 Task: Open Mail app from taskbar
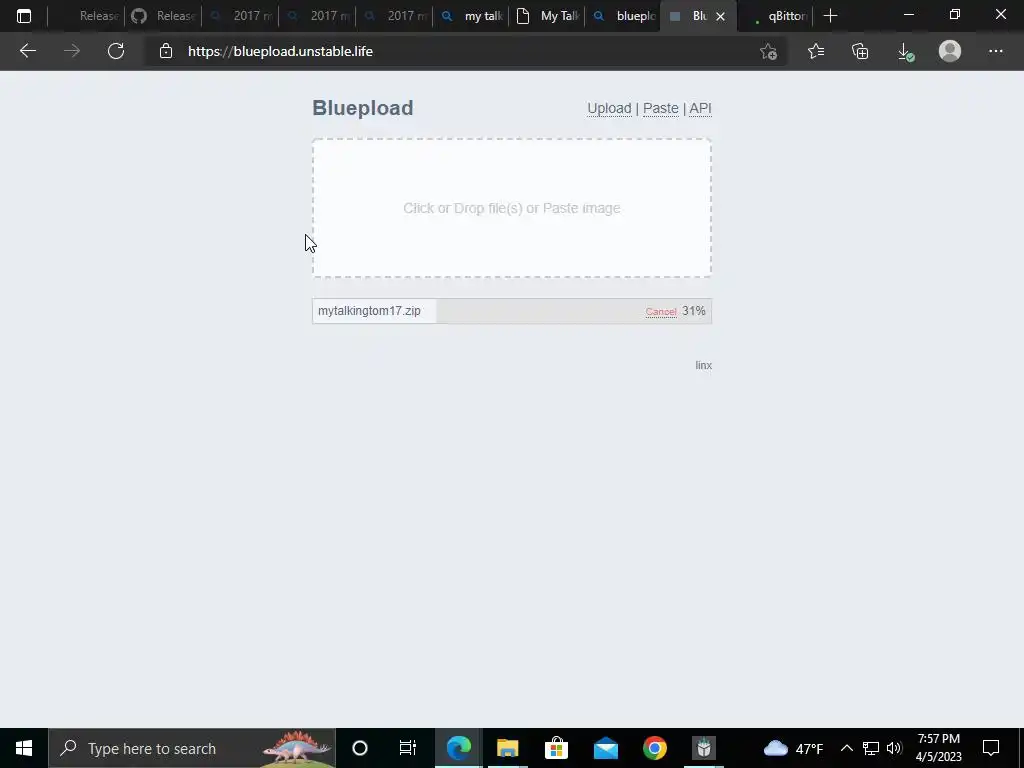tap(605, 748)
